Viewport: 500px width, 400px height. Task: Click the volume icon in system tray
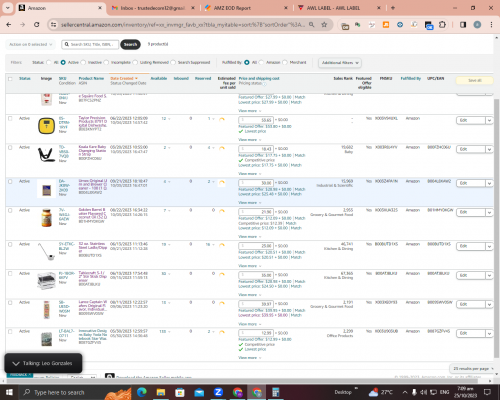(x=423, y=392)
